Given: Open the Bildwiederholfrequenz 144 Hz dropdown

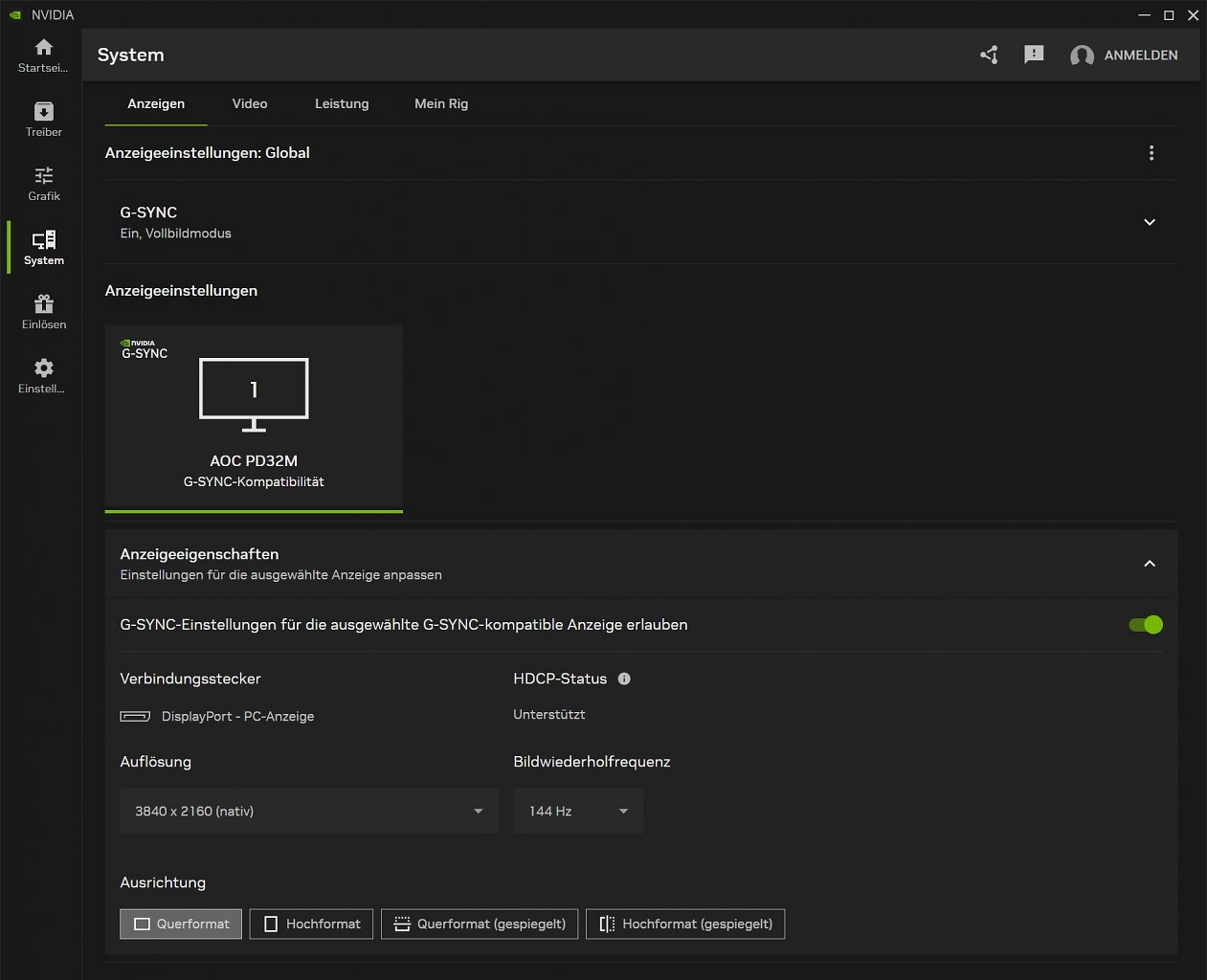Looking at the screenshot, I should [x=578, y=811].
